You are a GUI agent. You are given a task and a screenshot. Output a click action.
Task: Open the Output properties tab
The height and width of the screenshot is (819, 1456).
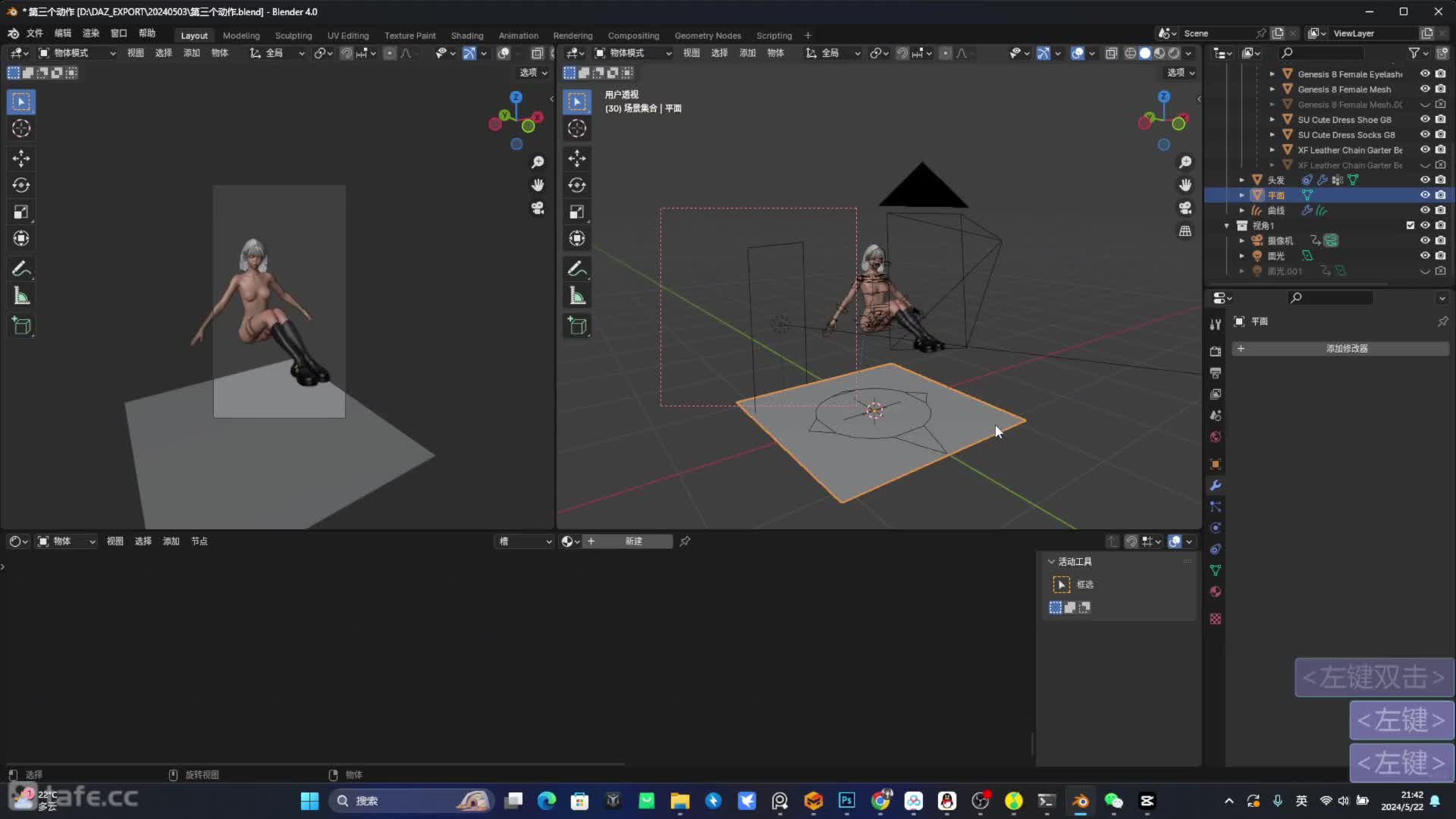point(1216,373)
